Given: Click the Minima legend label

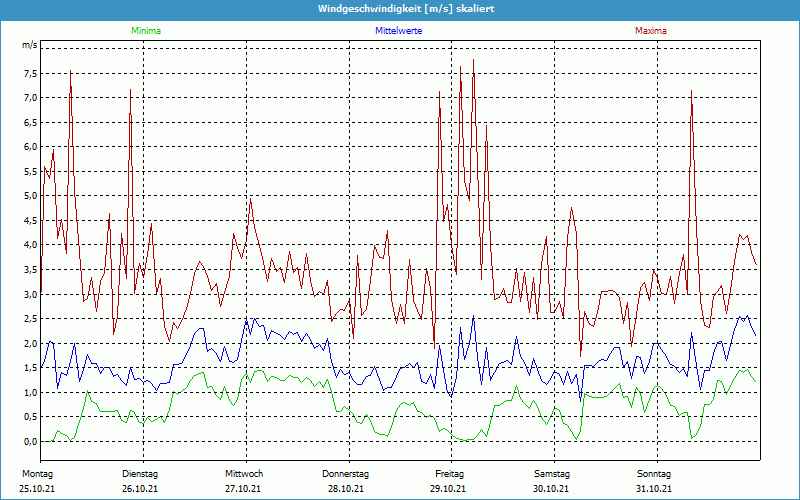Looking at the screenshot, I should [x=146, y=31].
